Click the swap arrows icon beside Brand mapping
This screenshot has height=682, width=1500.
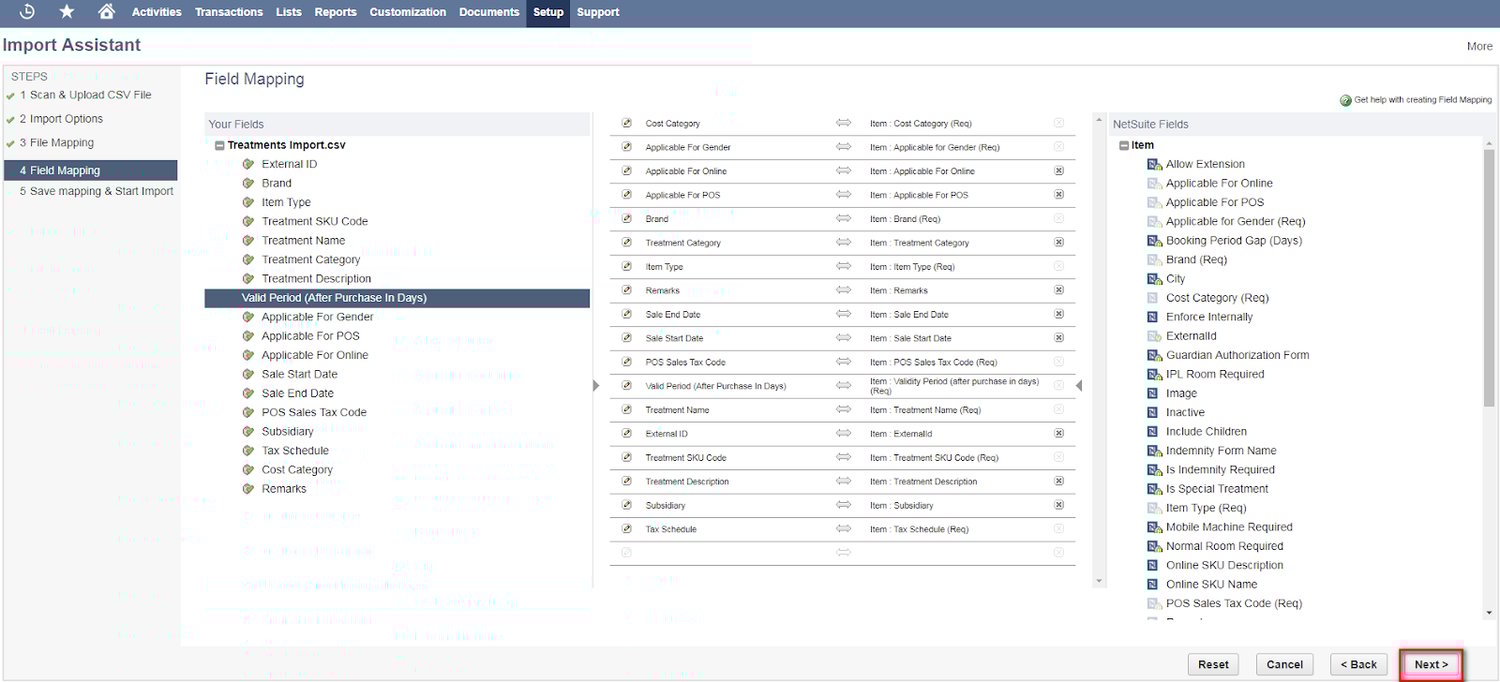pyautogui.click(x=843, y=218)
